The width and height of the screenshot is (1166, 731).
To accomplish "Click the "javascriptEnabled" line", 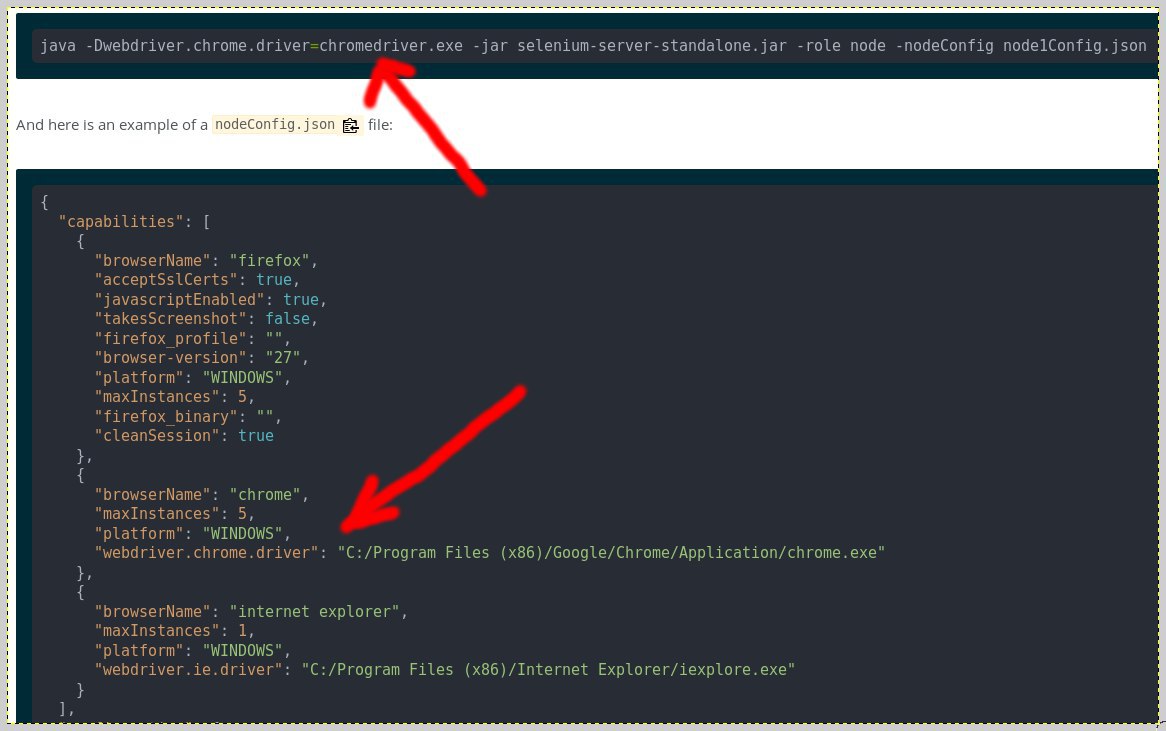I will (x=210, y=300).
